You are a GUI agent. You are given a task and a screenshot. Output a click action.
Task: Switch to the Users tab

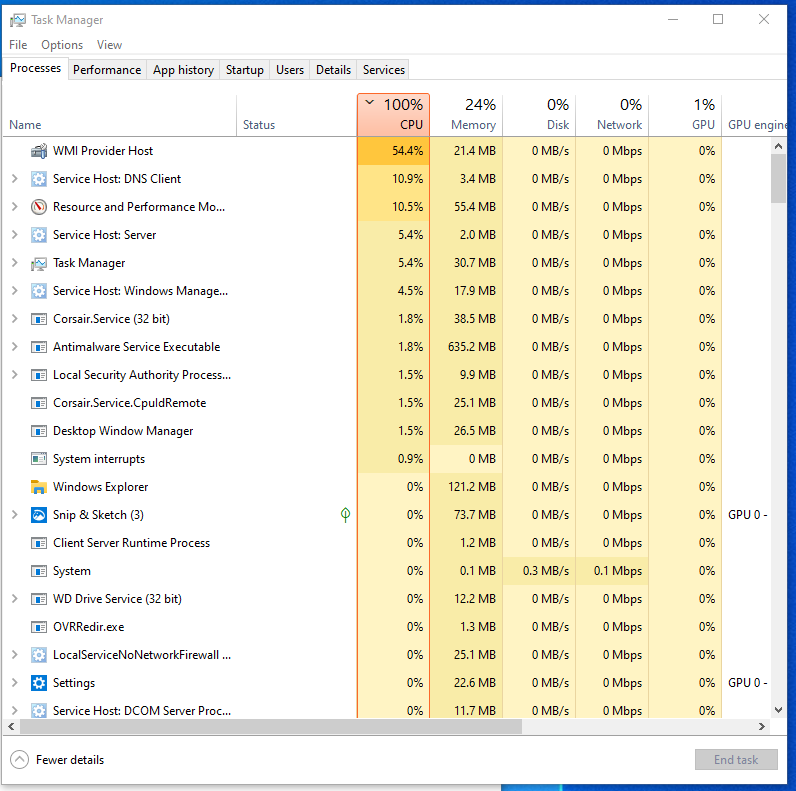click(290, 70)
